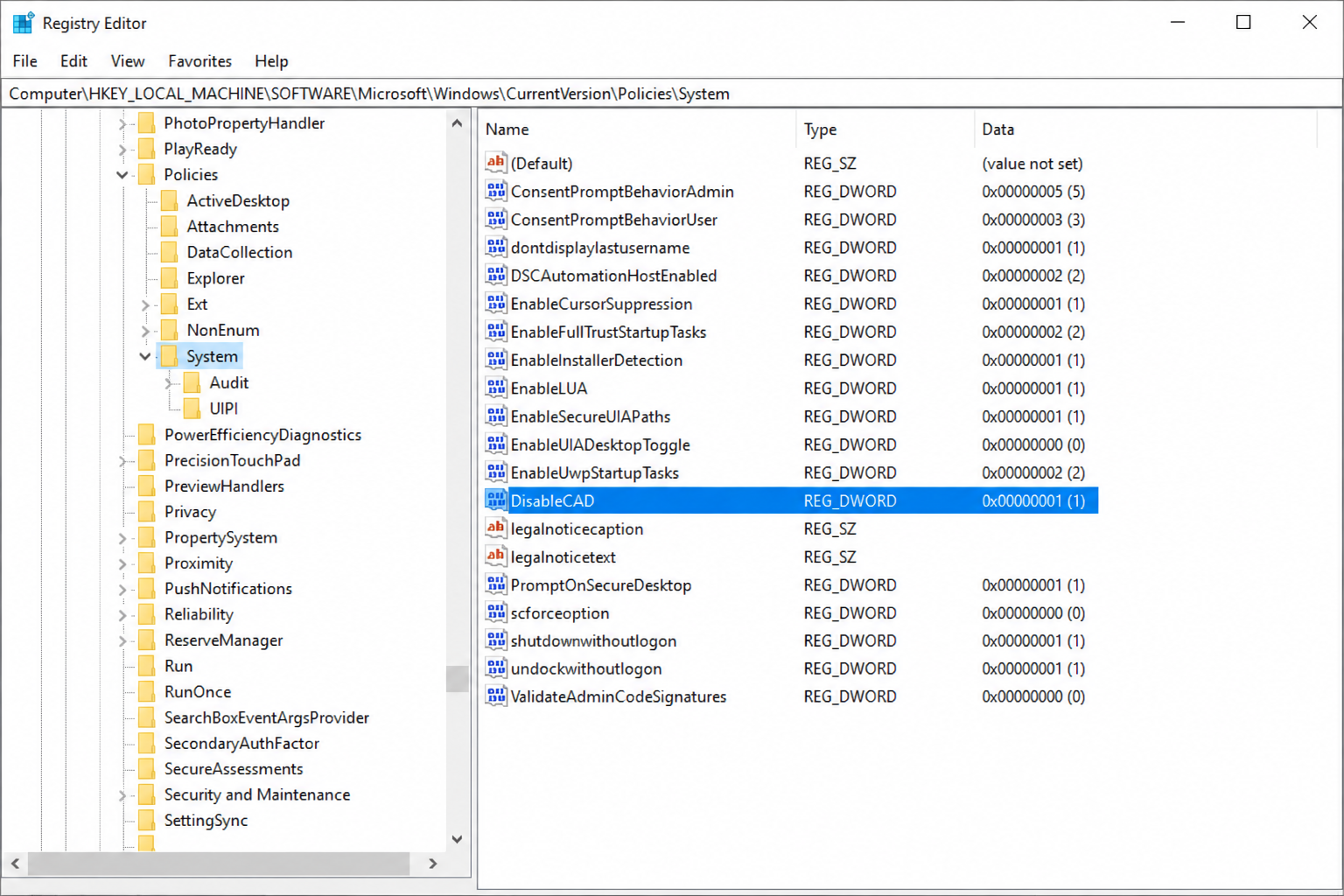Image resolution: width=1344 pixels, height=896 pixels.
Task: Click REG_SZ type of legalnoticetext row
Action: point(829,556)
